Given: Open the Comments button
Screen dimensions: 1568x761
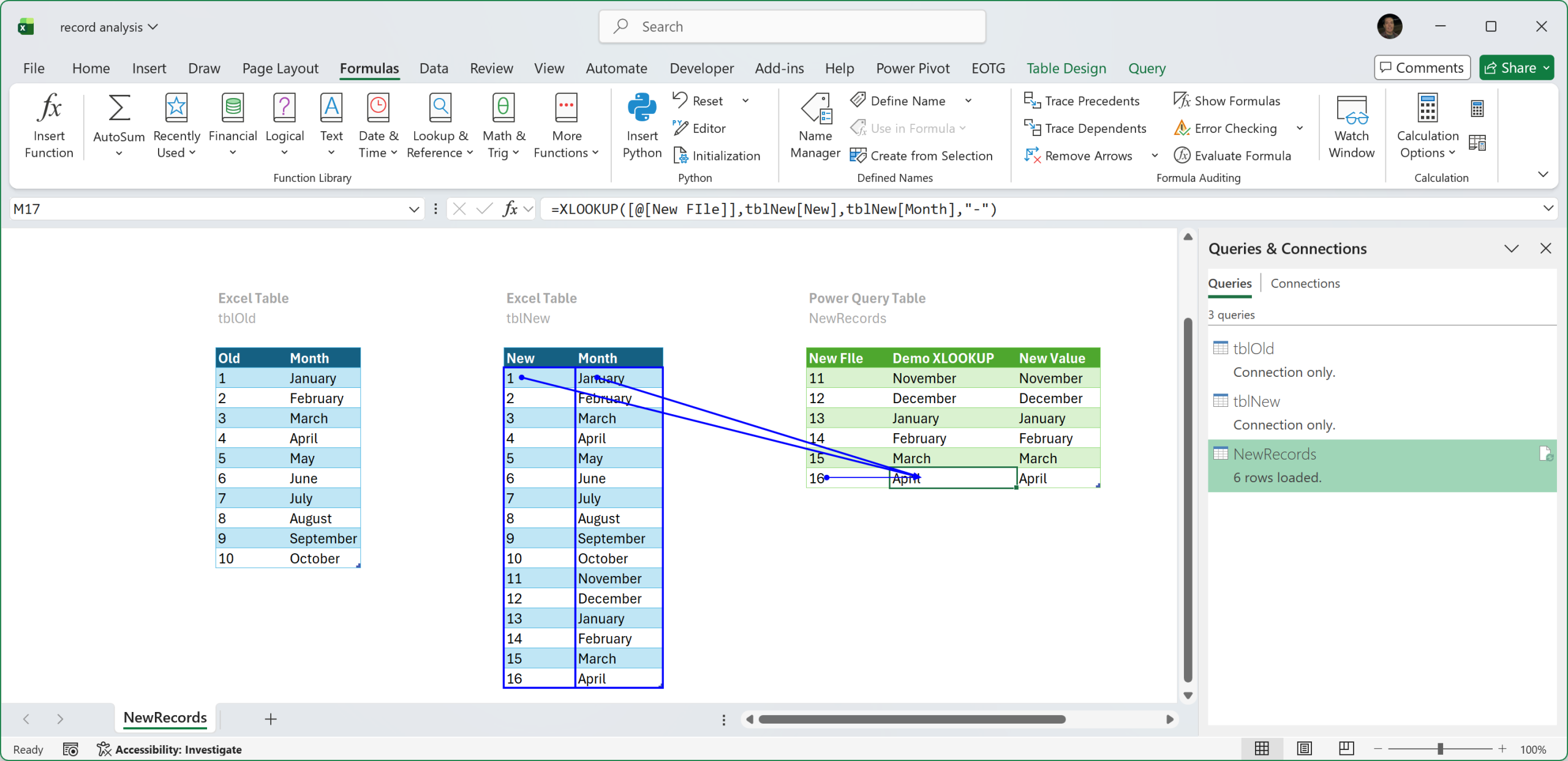Looking at the screenshot, I should tap(1422, 68).
